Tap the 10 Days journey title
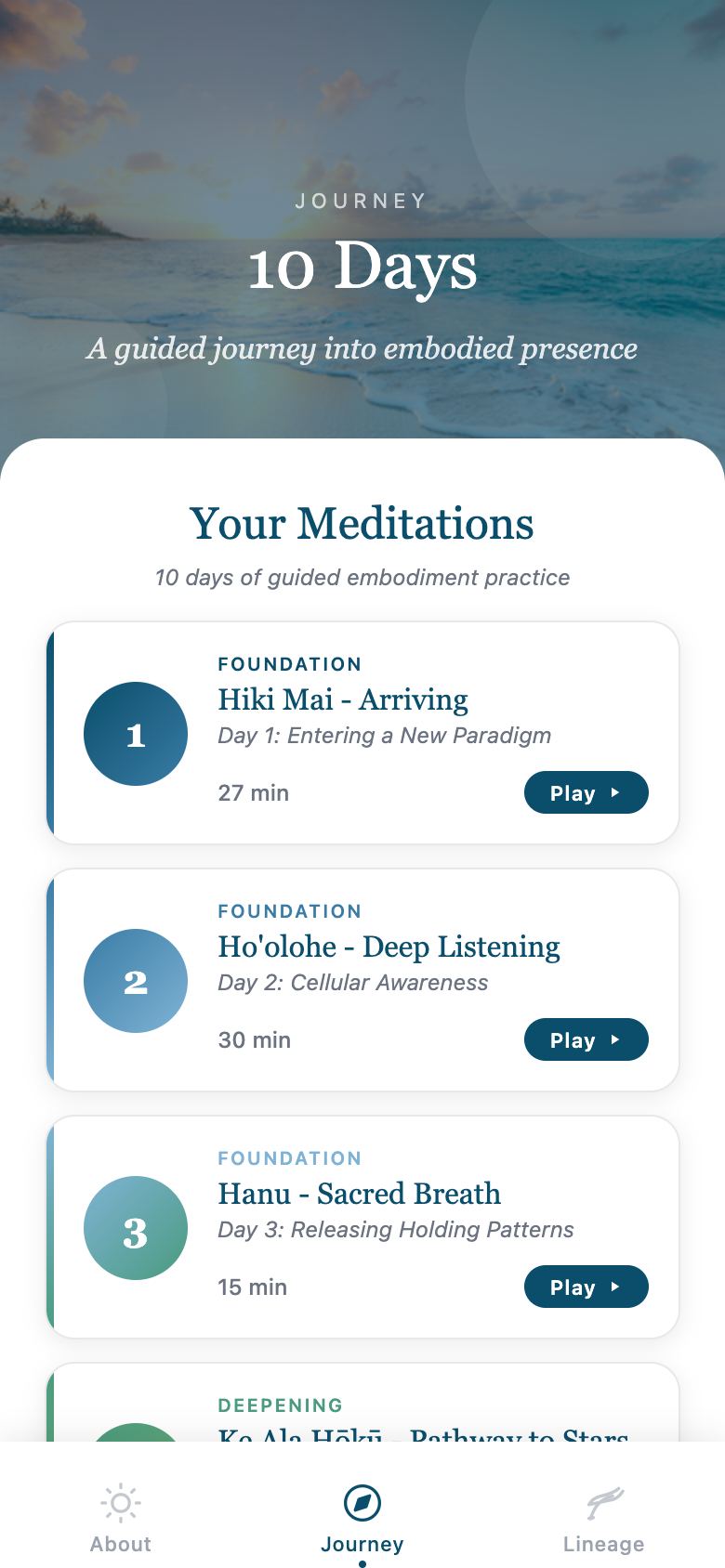 point(362,268)
